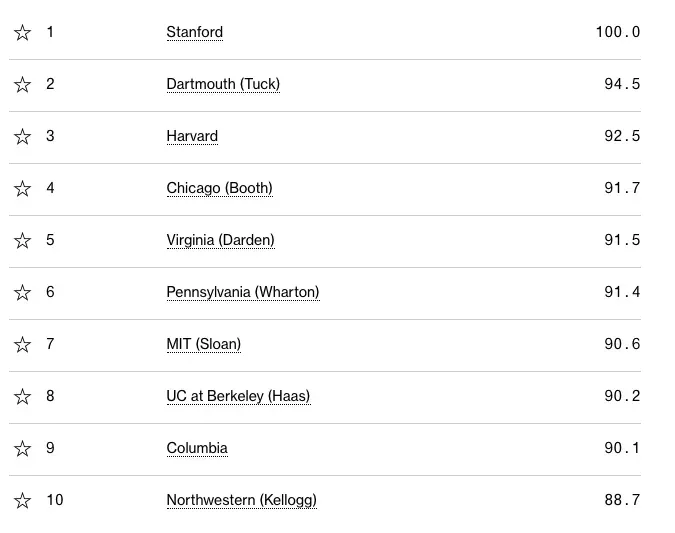Mark Chicago (Booth) with star icon

[22, 189]
